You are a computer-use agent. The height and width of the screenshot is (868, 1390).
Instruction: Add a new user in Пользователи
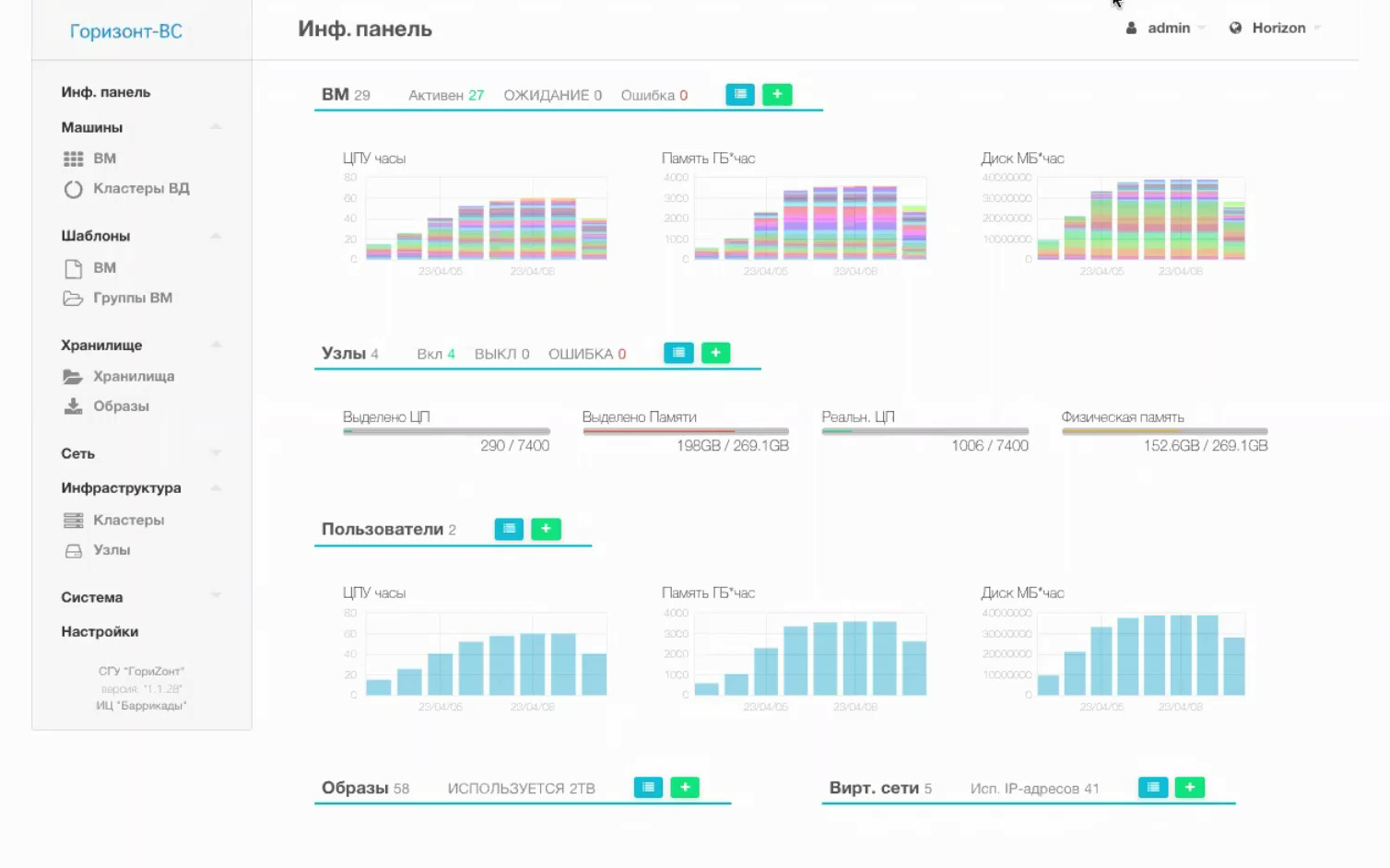coord(547,529)
